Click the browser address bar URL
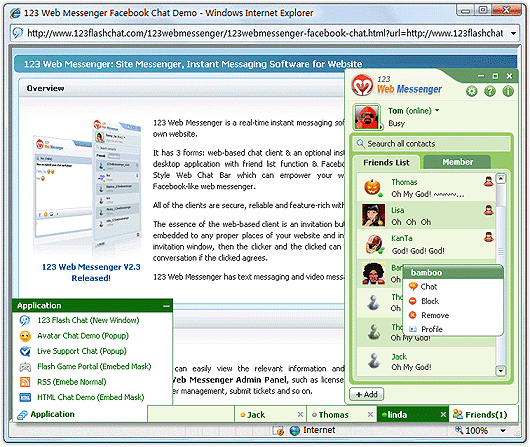This screenshot has height=447, width=530. tap(265, 33)
